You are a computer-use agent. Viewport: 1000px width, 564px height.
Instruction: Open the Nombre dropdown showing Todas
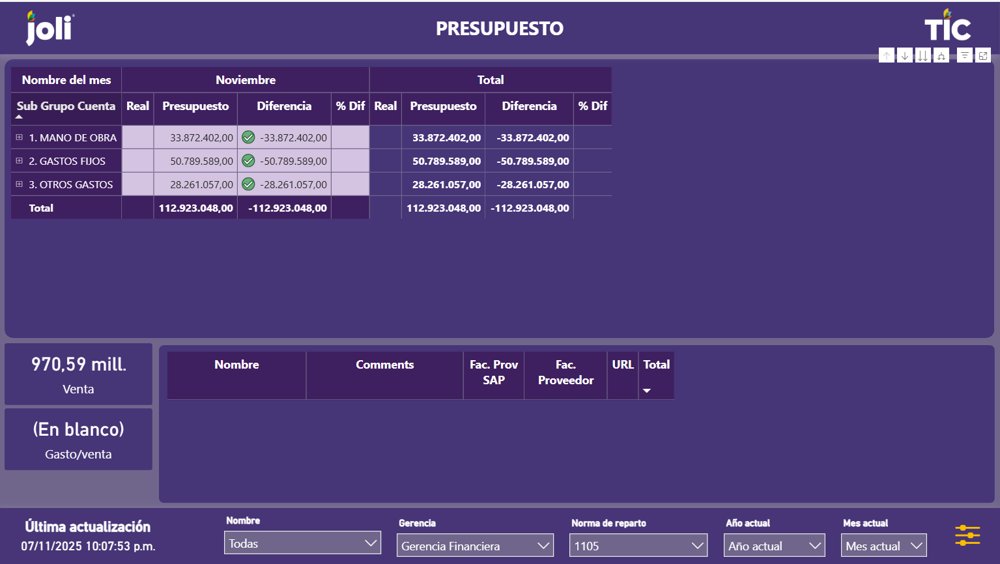coord(302,544)
